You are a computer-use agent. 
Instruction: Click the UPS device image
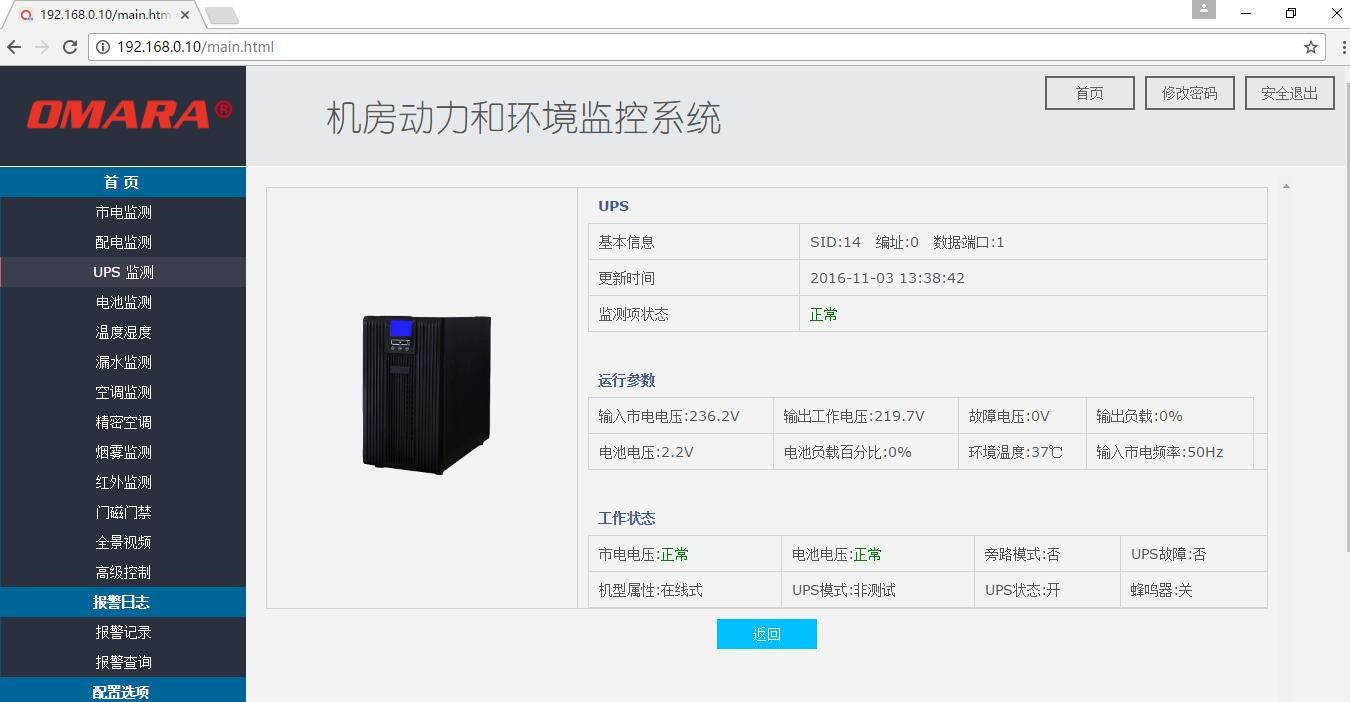coord(426,394)
